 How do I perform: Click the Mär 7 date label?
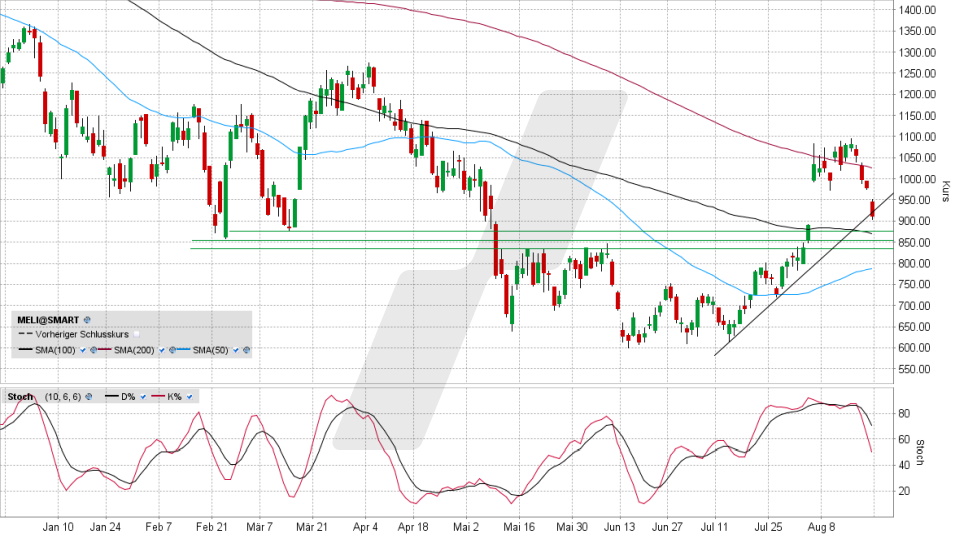(x=260, y=527)
